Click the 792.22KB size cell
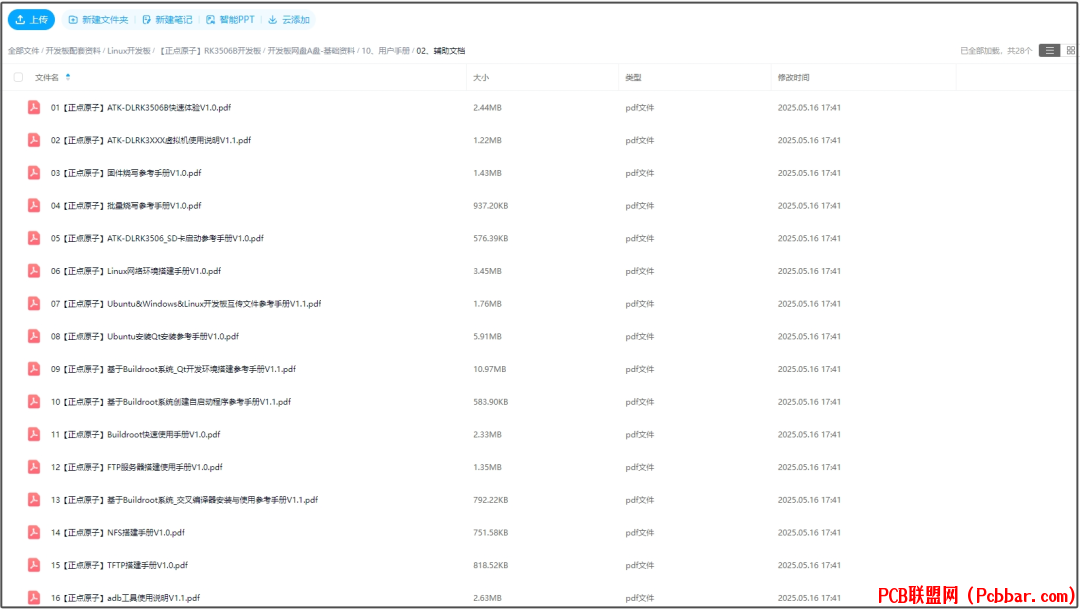 pos(490,501)
